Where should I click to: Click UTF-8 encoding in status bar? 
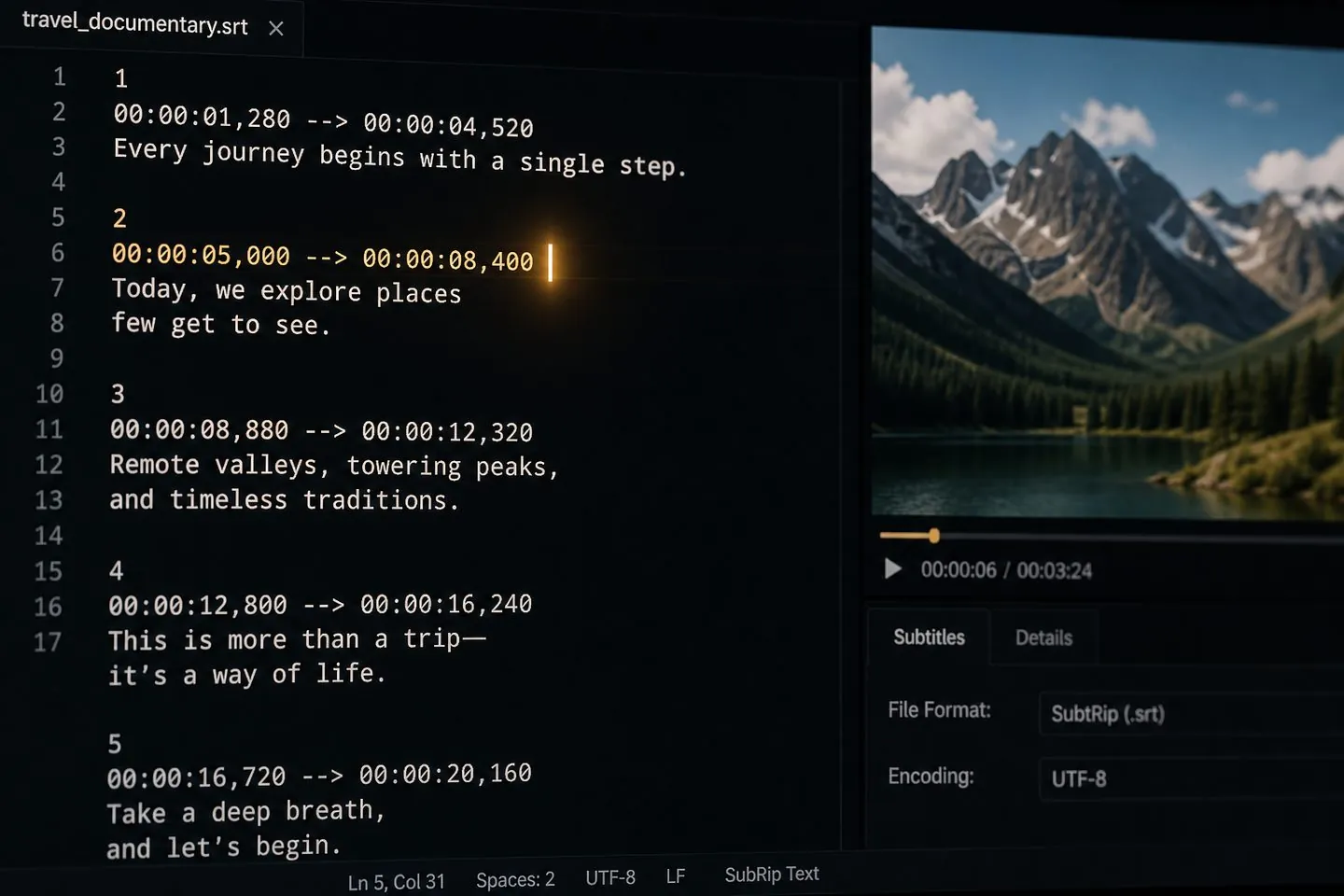(610, 878)
